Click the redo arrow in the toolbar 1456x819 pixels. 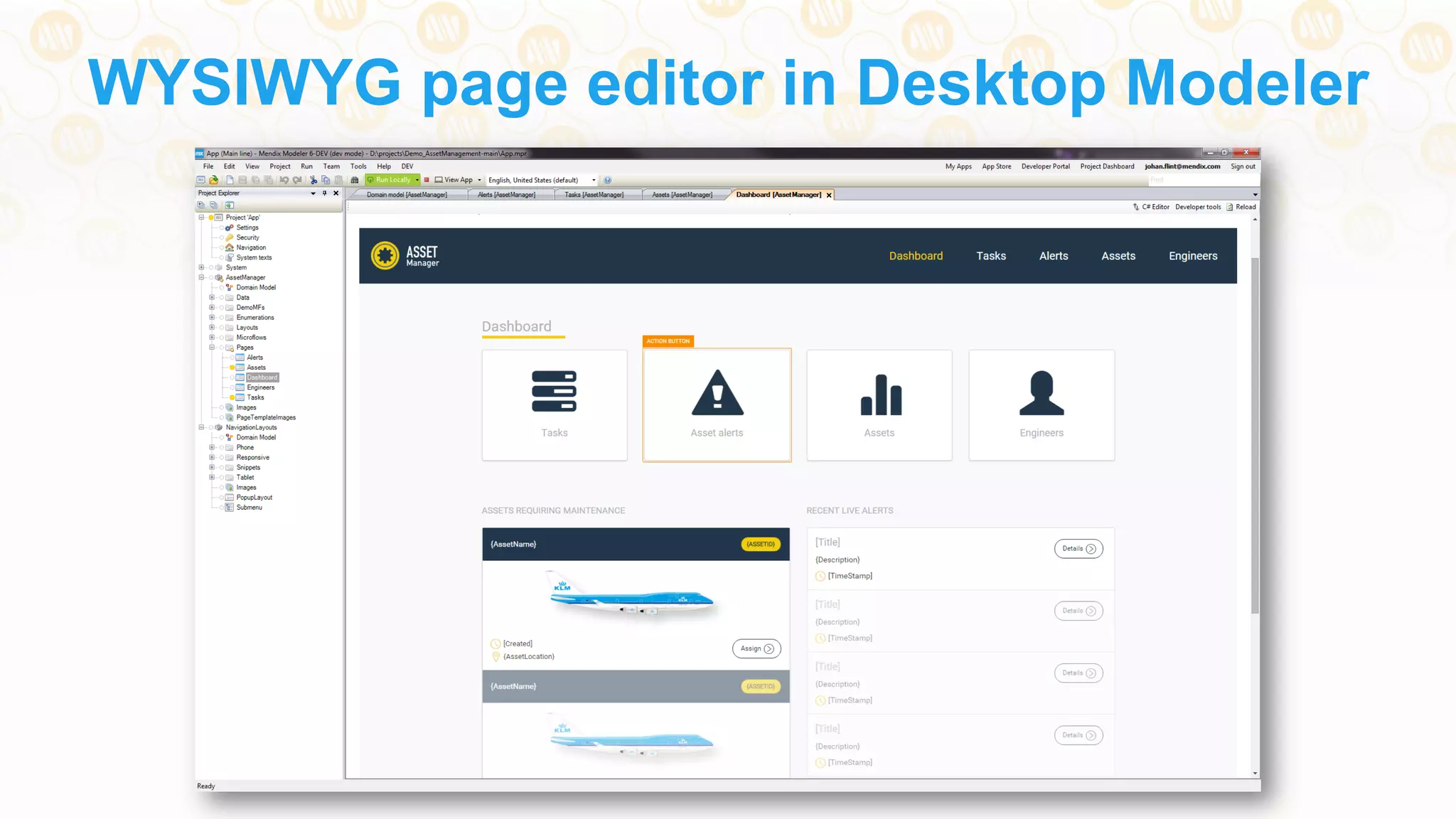(297, 180)
